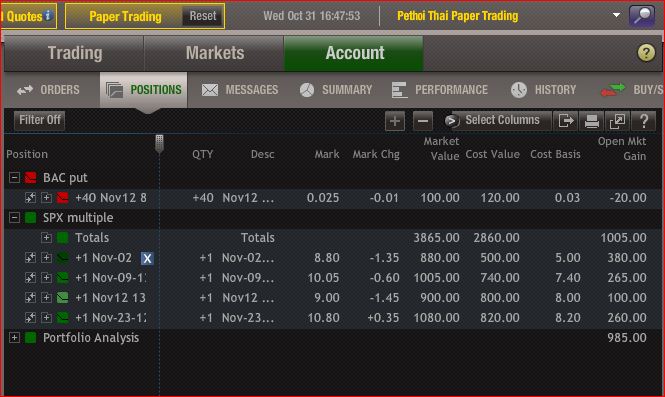Open the History sub-tab

point(544,90)
